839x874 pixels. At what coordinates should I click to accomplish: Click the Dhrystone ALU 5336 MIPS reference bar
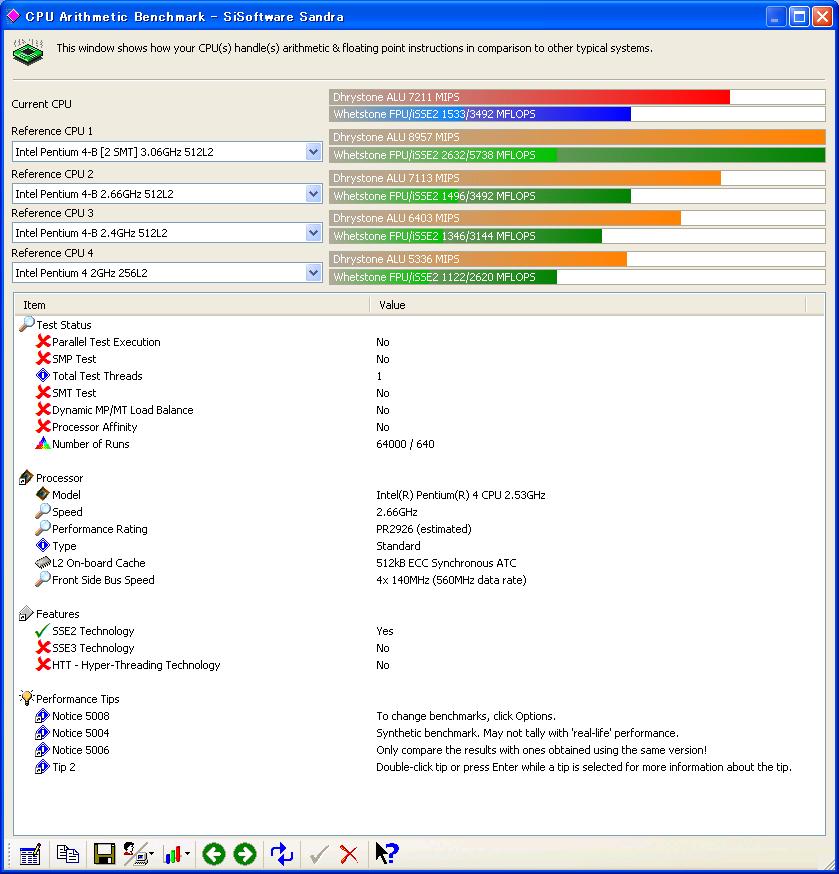pos(577,259)
